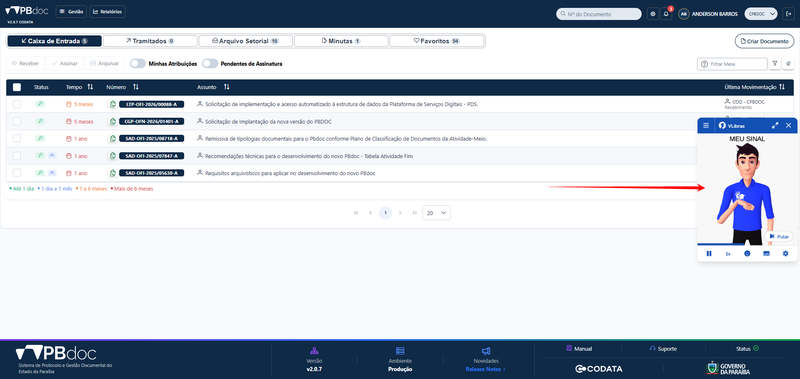
Task: Click the clear filters eraser icon
Action: (788, 64)
